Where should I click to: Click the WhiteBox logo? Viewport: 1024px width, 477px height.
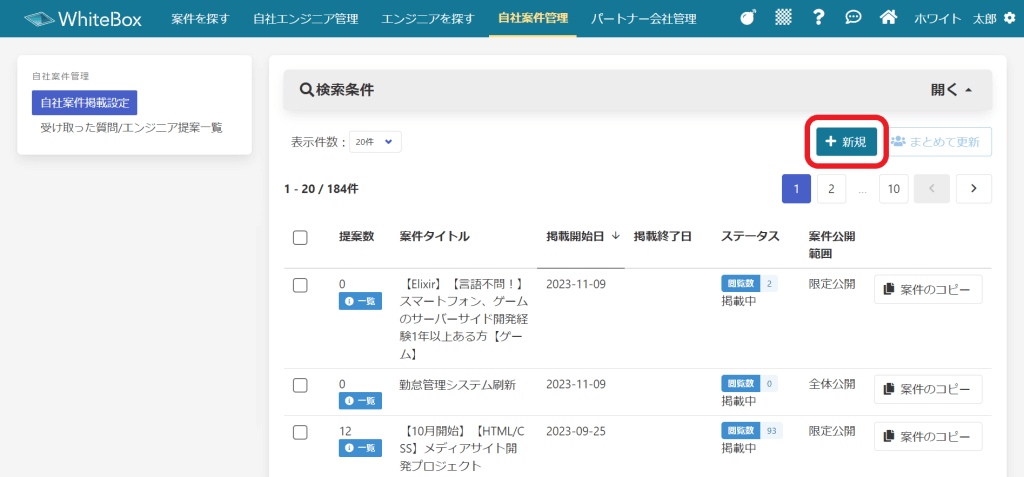coord(83,19)
